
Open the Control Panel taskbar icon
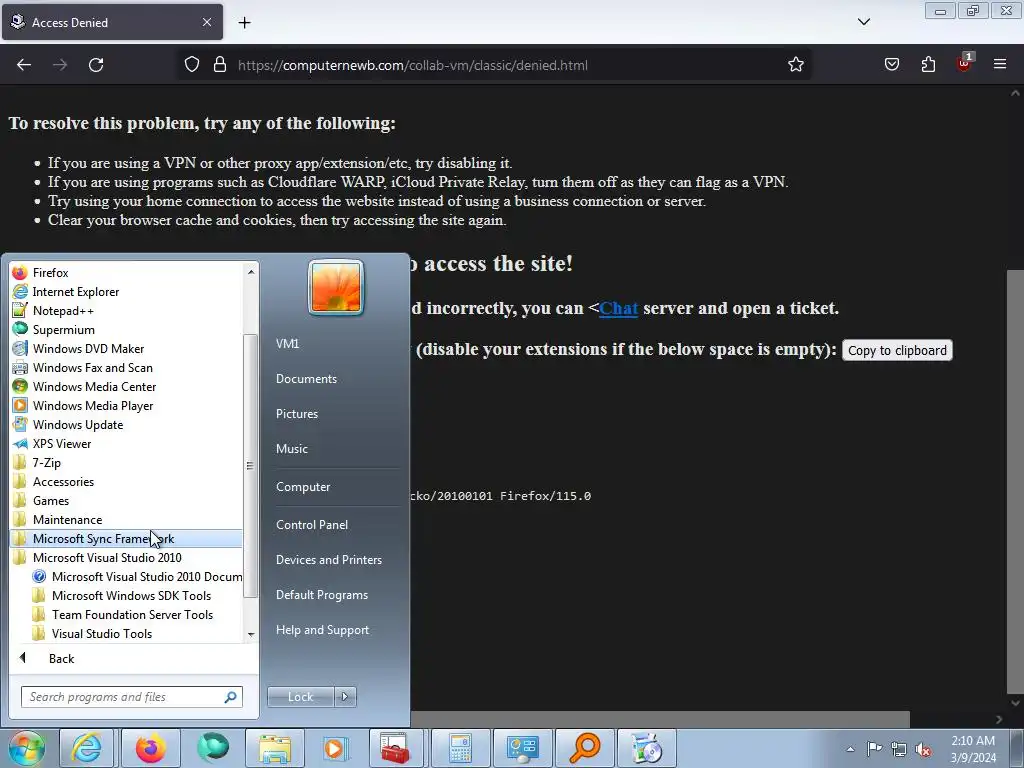(522, 748)
